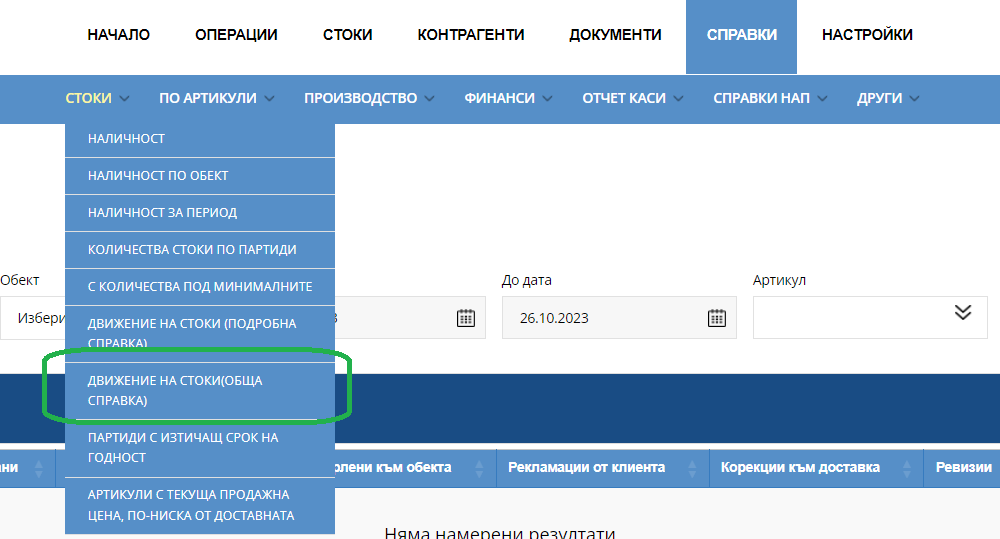Screen dimensions: 1000x539
Task: Click the Обект selector showing Избери
Action: 33,318
